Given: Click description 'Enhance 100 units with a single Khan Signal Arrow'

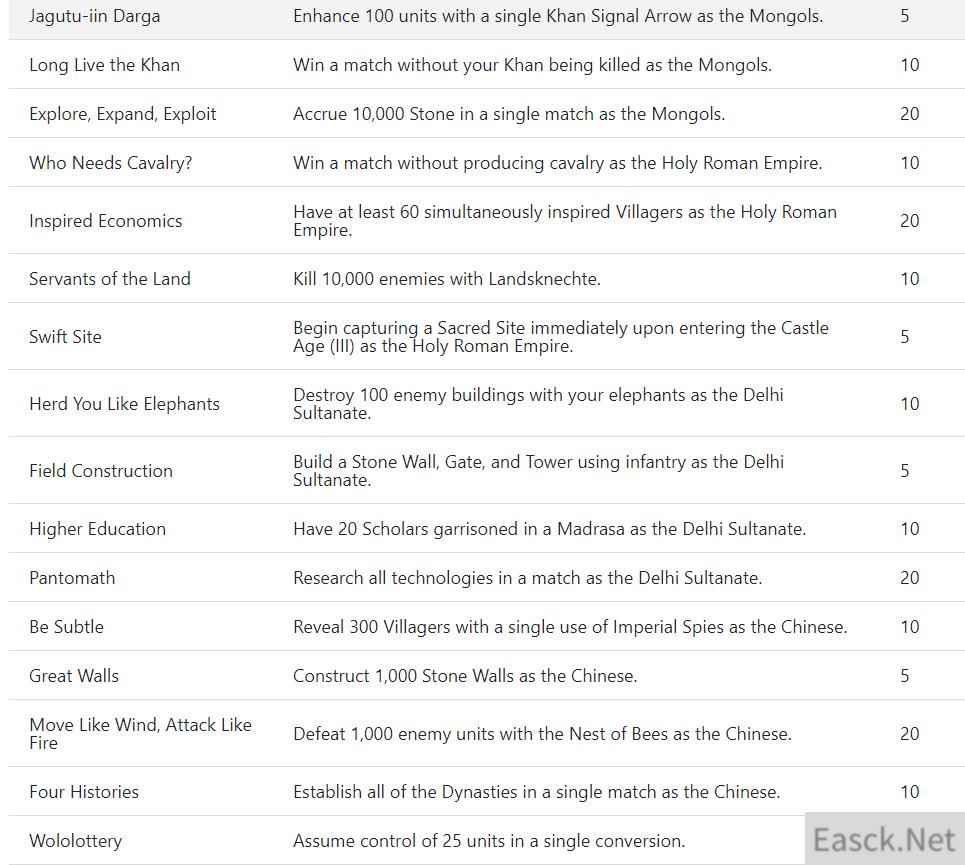Looking at the screenshot, I should [558, 16].
